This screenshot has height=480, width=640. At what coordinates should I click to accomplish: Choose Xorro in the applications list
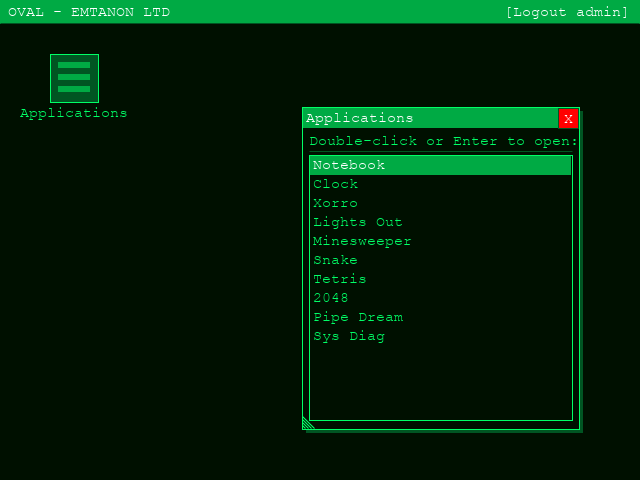(335, 203)
